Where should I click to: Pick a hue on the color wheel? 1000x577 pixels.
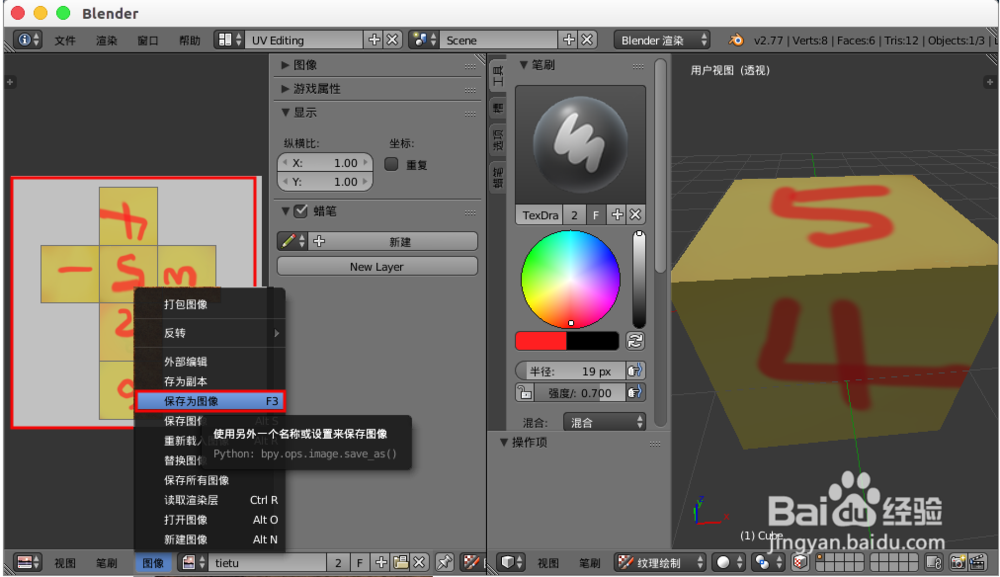coord(570,279)
